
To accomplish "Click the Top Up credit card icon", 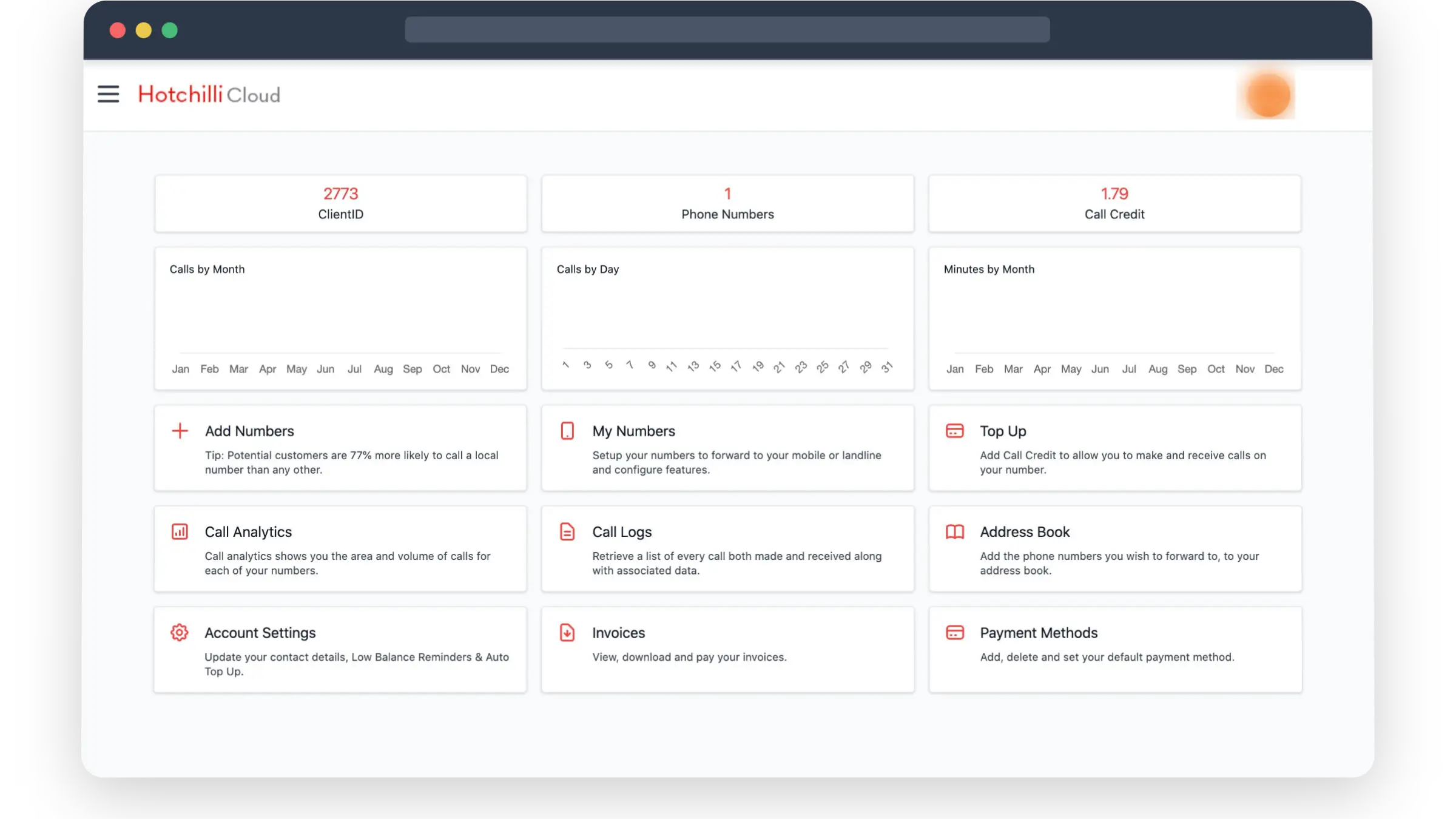I will pyautogui.click(x=954, y=431).
